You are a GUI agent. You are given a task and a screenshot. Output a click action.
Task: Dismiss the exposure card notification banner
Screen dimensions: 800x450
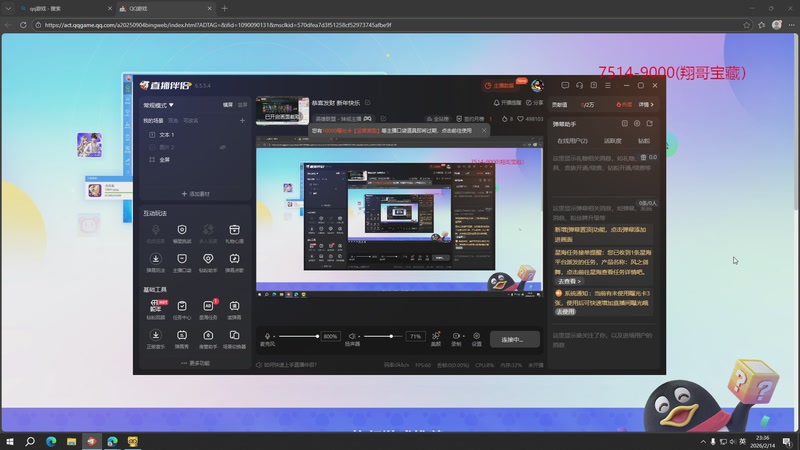pyautogui.click(x=484, y=131)
